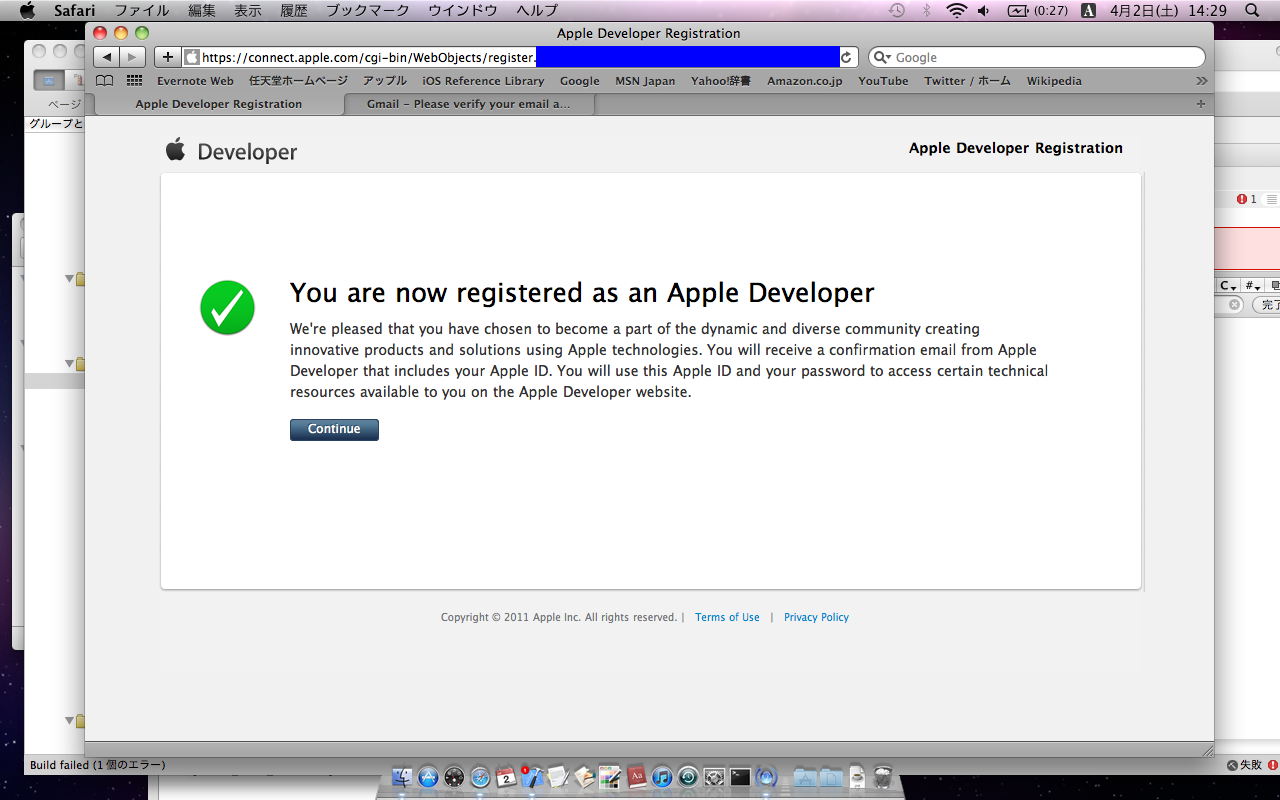Image resolution: width=1280 pixels, height=800 pixels.
Task: Open the Safari application menu
Action: click(75, 10)
